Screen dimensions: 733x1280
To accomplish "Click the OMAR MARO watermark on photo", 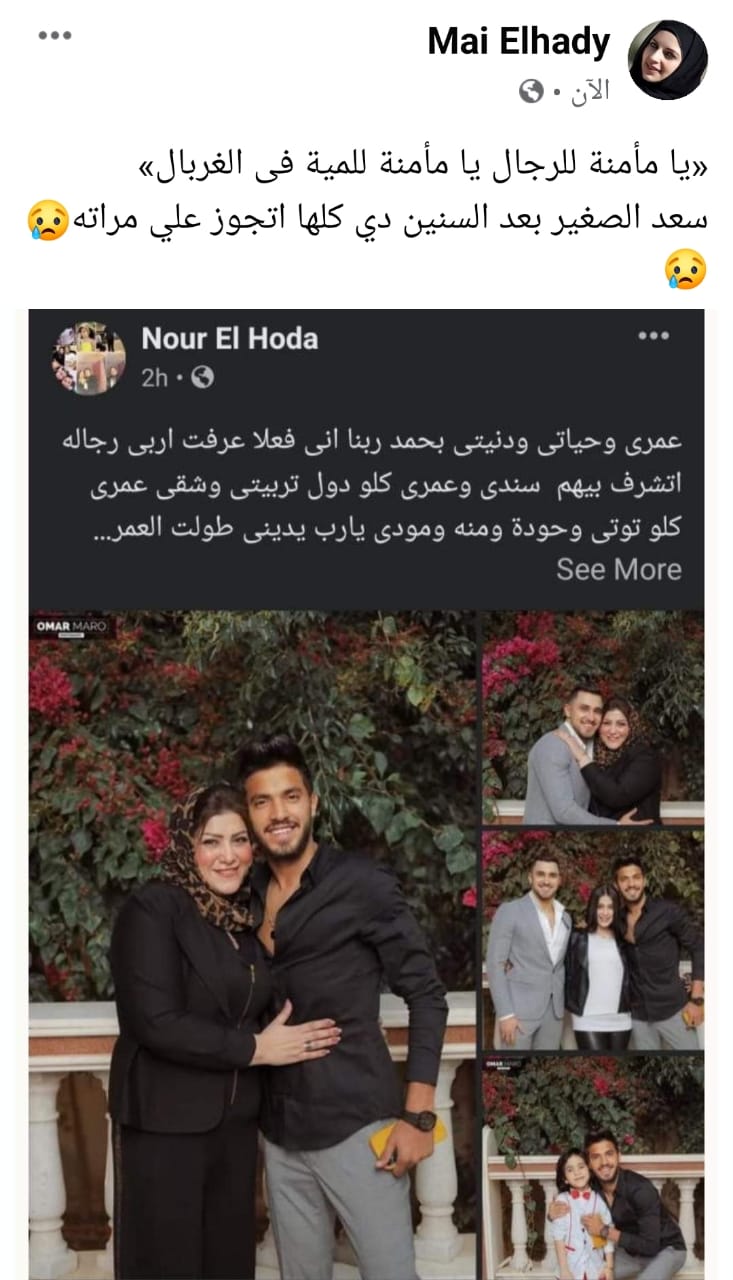I will pyautogui.click(x=72, y=628).
